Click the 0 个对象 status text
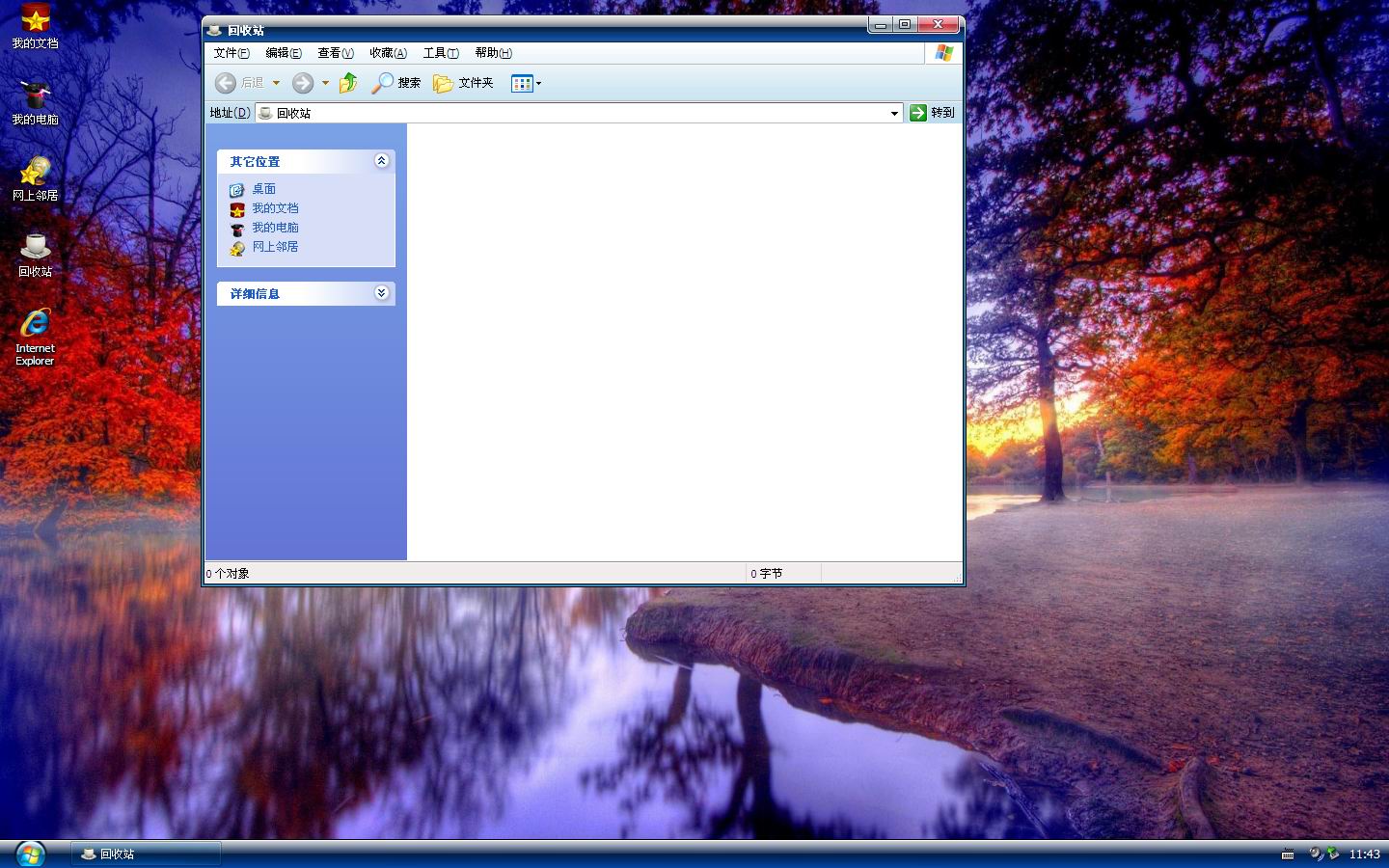This screenshot has height=868, width=1389. 228,573
